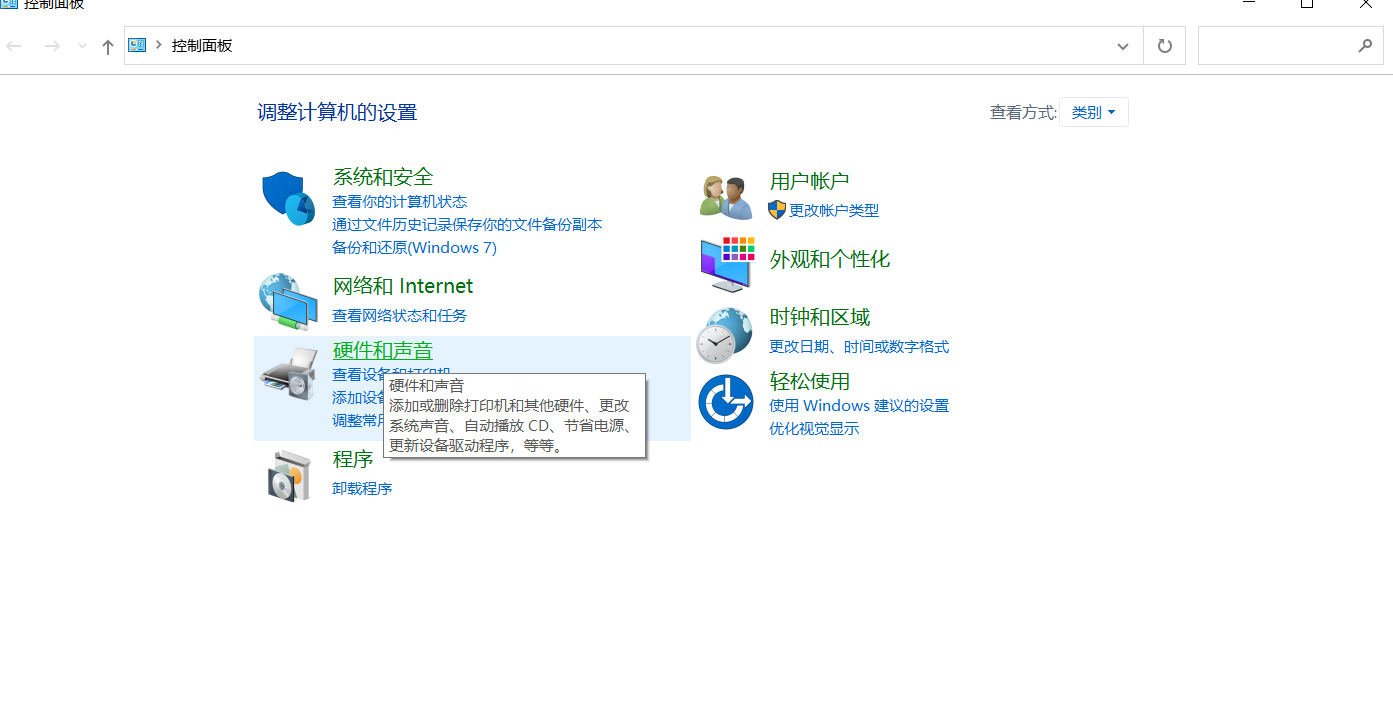Click inside the search input field
1393x702 pixels.
point(1280,45)
